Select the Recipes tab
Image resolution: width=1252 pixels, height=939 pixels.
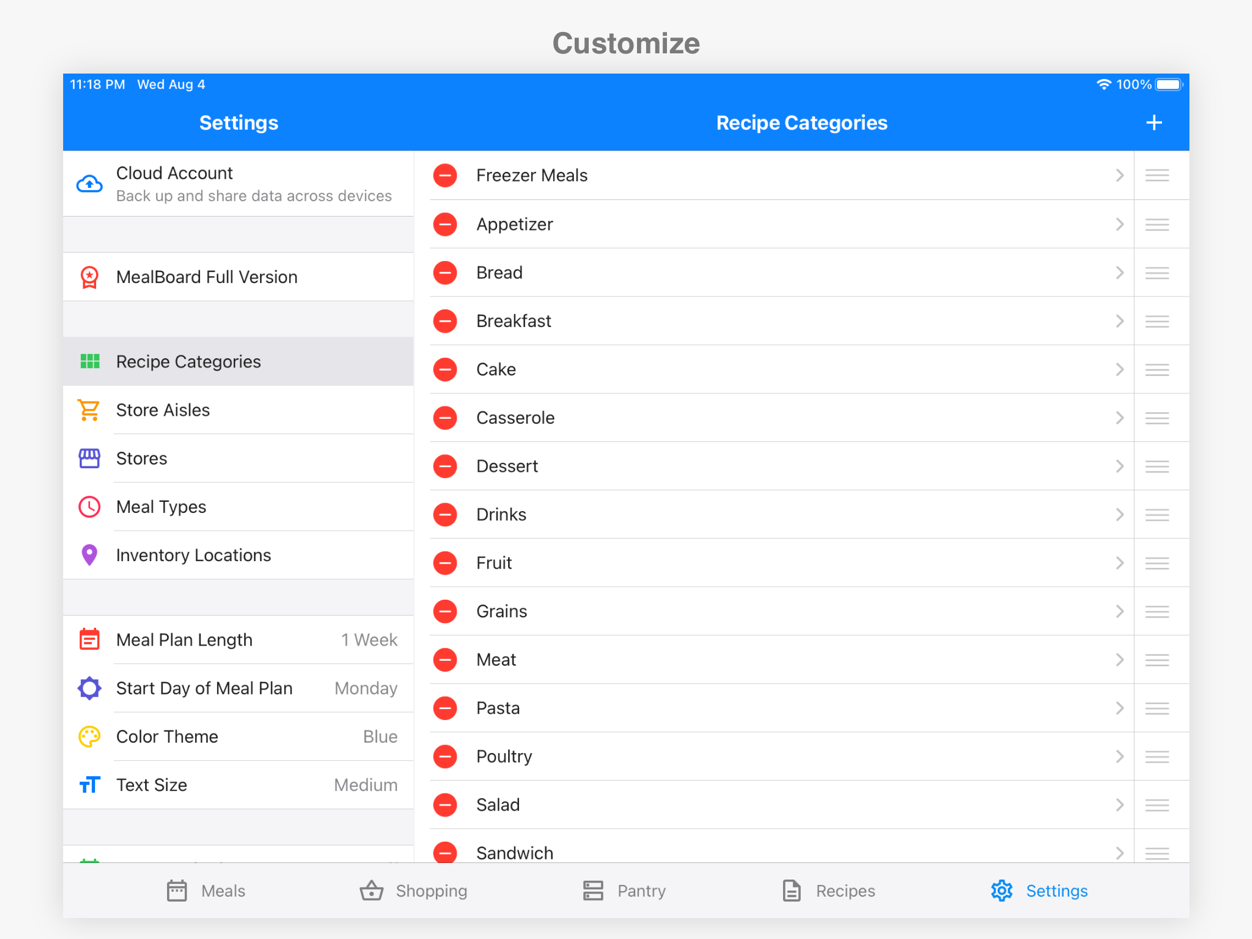[828, 891]
